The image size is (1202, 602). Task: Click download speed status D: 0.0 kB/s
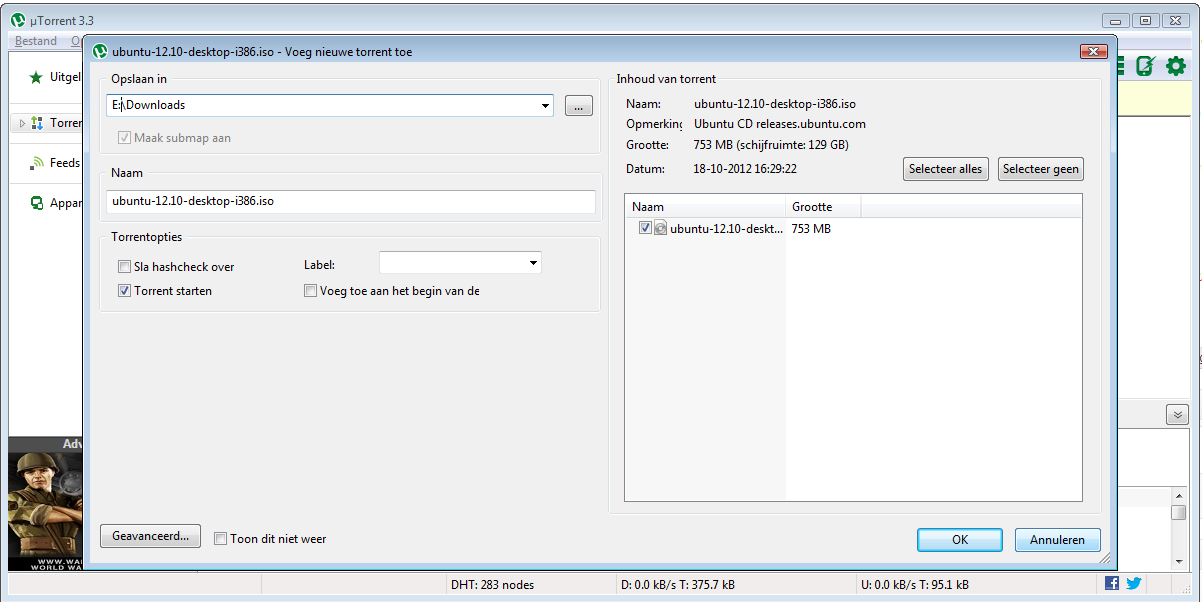tap(678, 584)
